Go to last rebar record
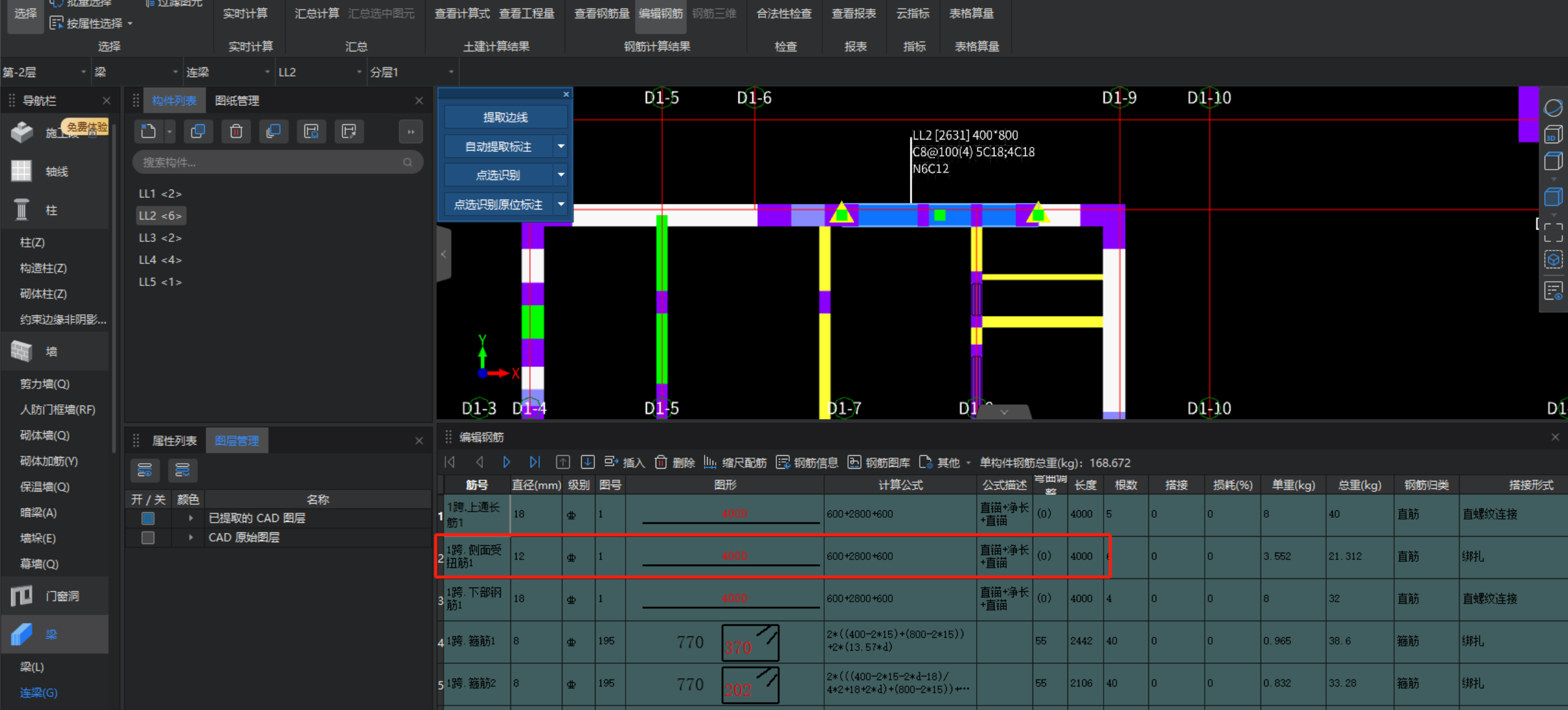The height and width of the screenshot is (710, 1568). (534, 462)
